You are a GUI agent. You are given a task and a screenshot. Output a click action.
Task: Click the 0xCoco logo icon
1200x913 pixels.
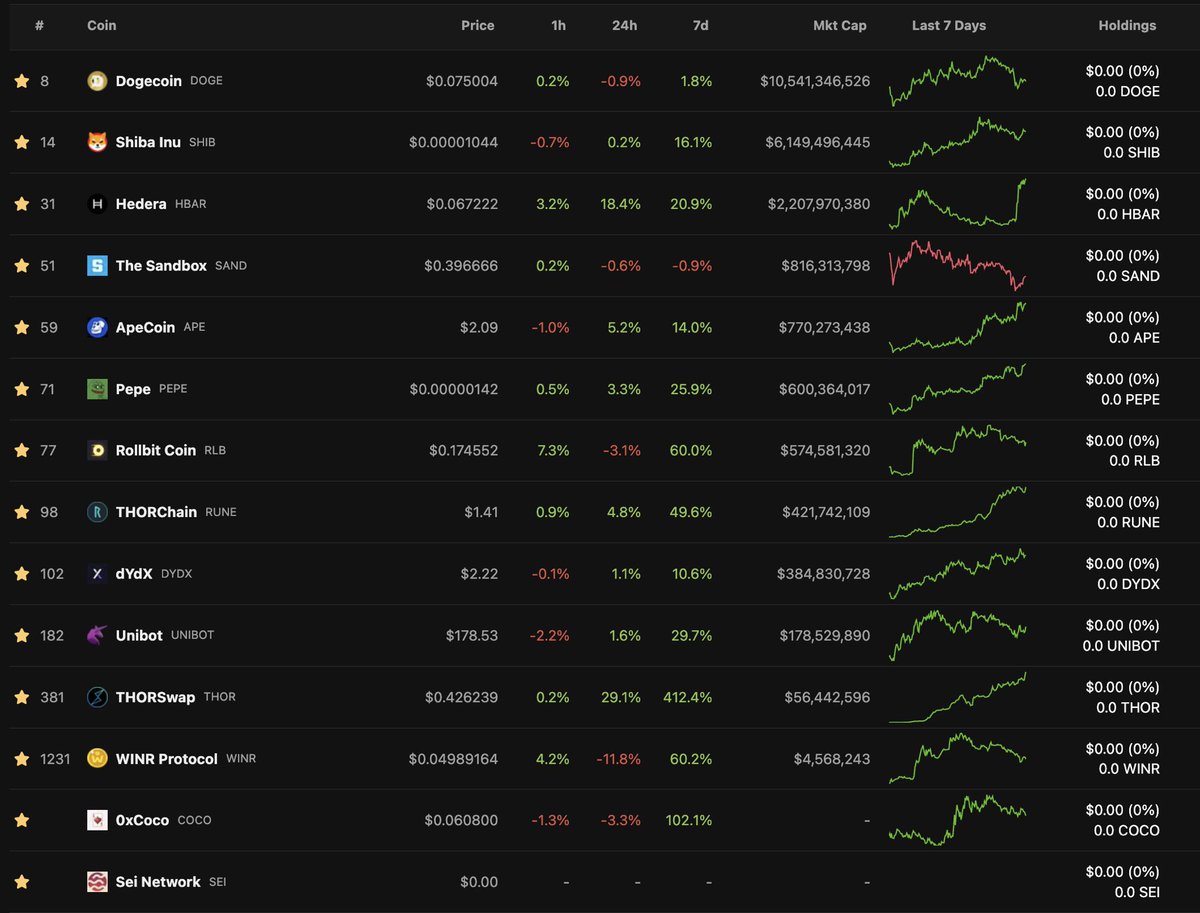97,820
